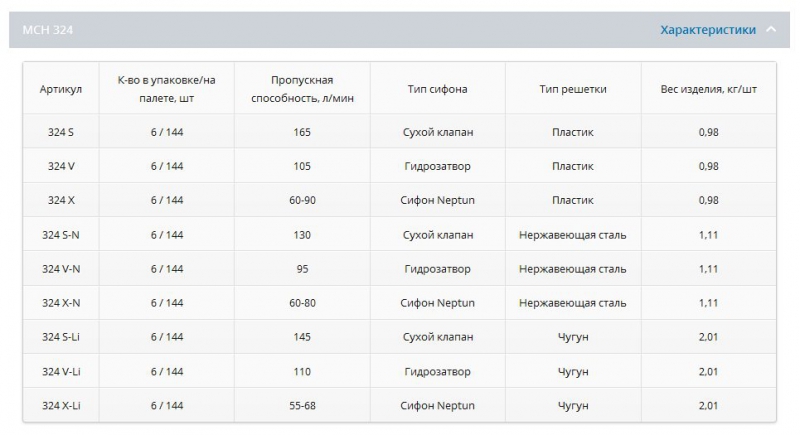Screen dimensions: 800x435
Task: Select the 324 S-Li article cell
Action: 61,337
